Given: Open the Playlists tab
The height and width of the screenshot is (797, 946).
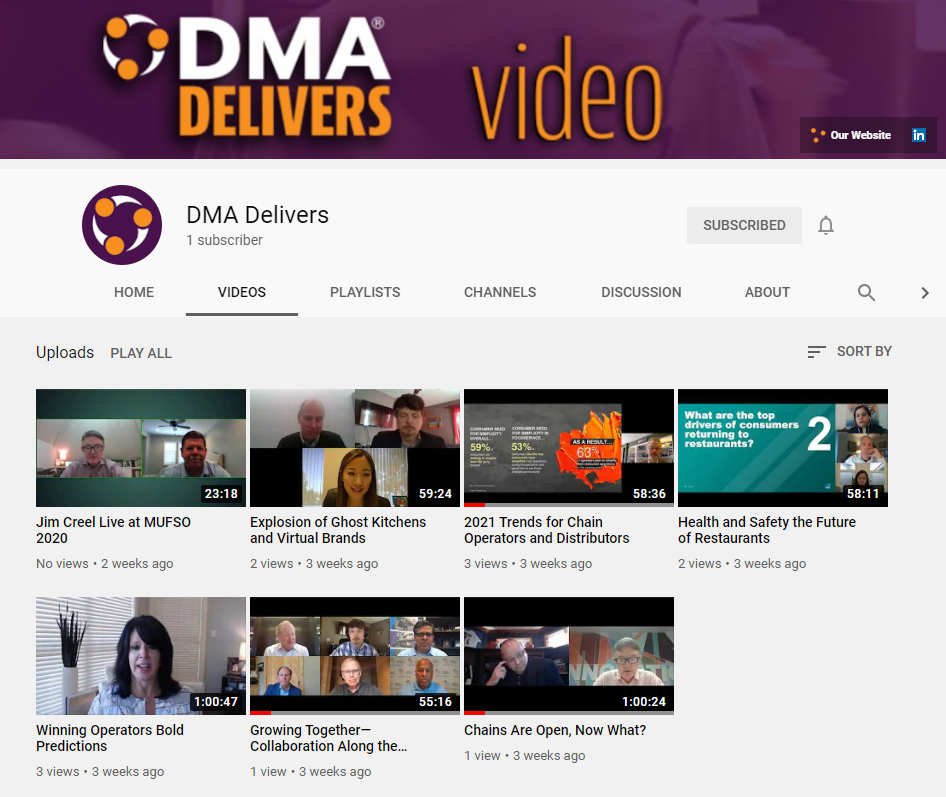Looking at the screenshot, I should pos(365,293).
